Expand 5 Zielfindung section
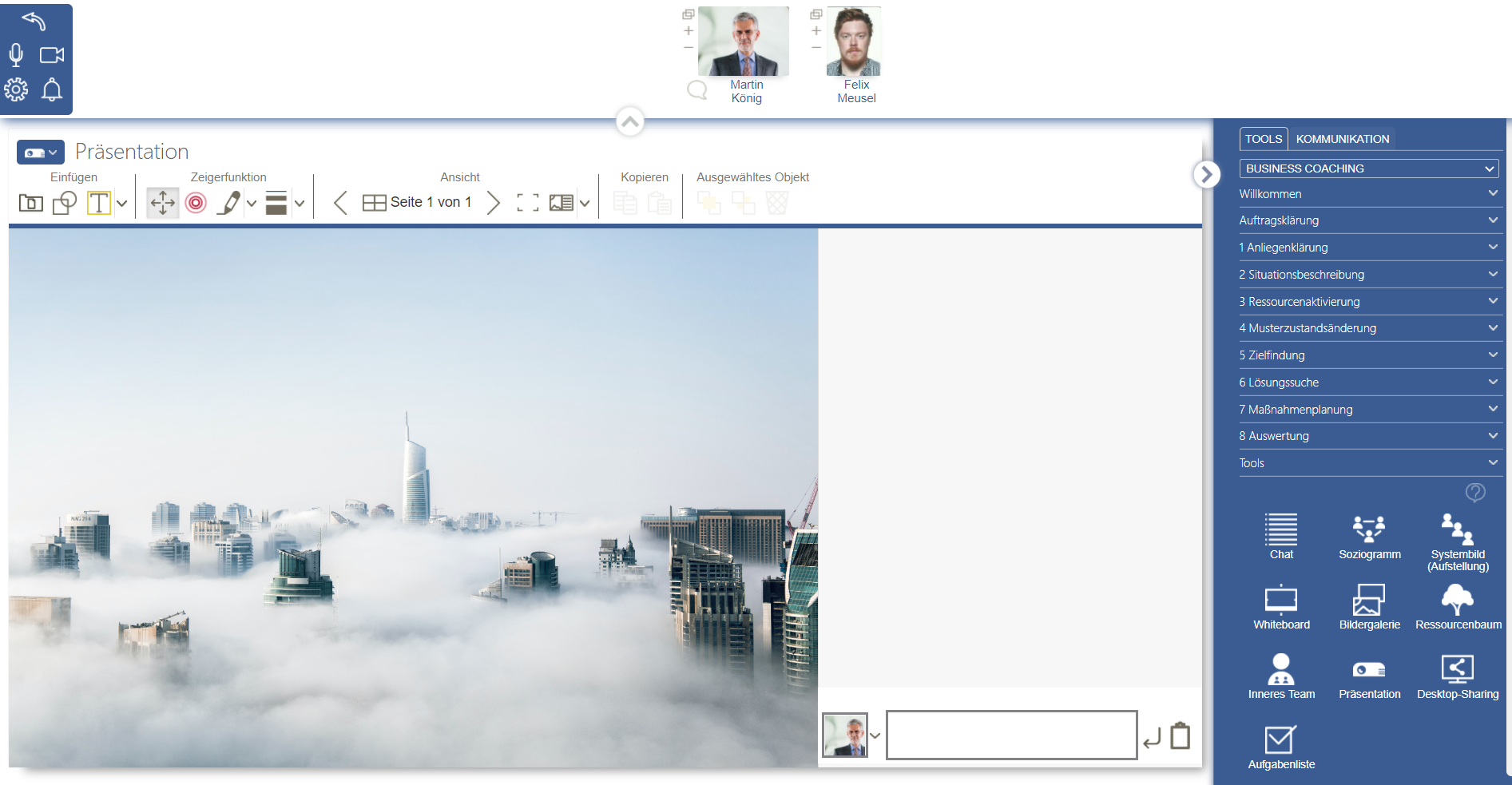 pos(1369,355)
